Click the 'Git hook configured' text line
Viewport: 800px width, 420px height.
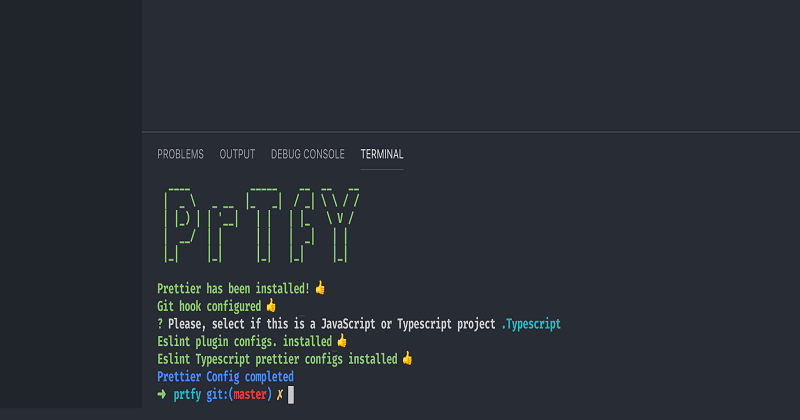pos(209,306)
